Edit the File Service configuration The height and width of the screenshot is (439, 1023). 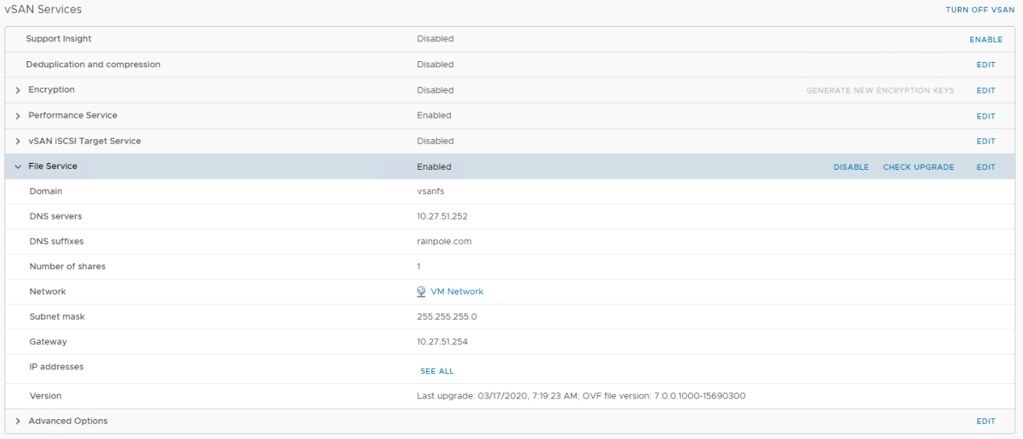985,167
